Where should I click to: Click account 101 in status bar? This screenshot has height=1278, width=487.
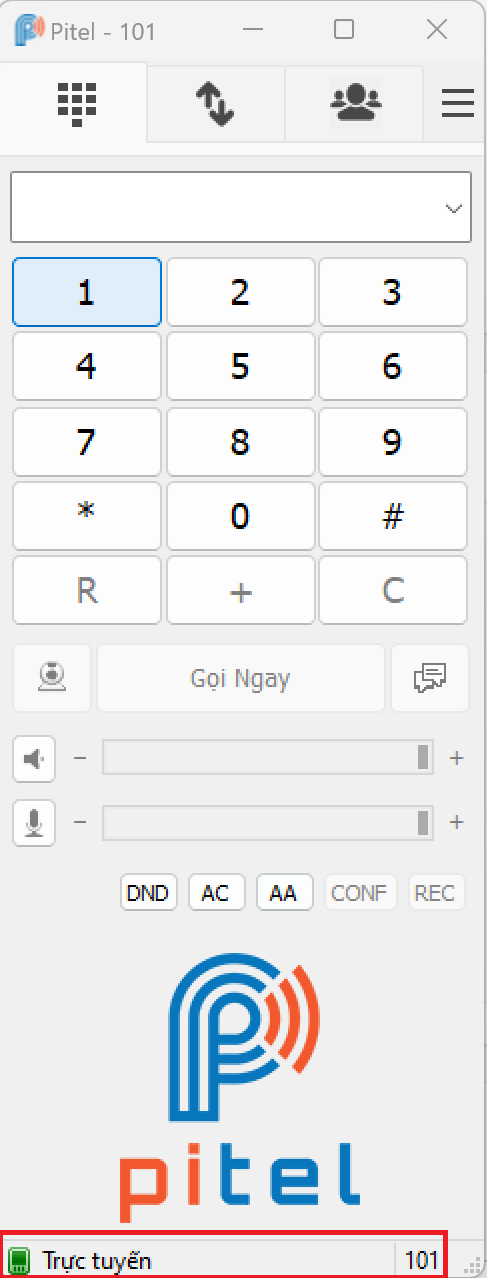[x=422, y=1260]
